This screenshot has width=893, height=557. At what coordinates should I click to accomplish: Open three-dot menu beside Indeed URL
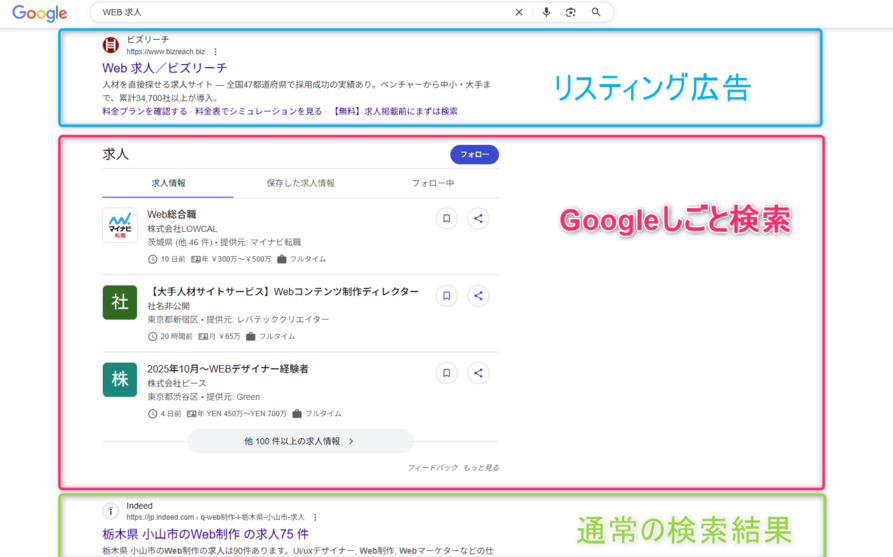(x=315, y=517)
